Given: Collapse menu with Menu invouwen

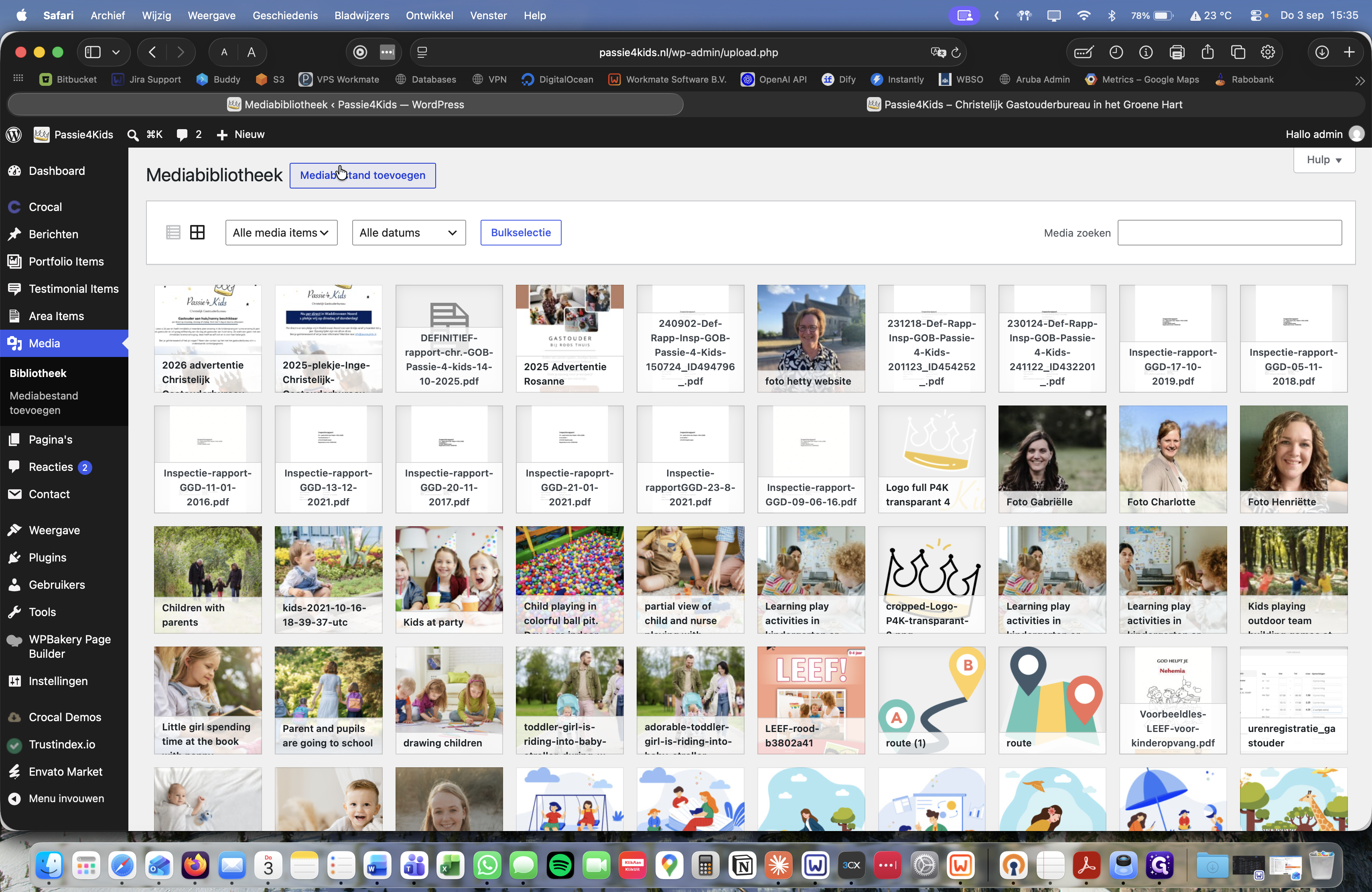Looking at the screenshot, I should (x=64, y=798).
